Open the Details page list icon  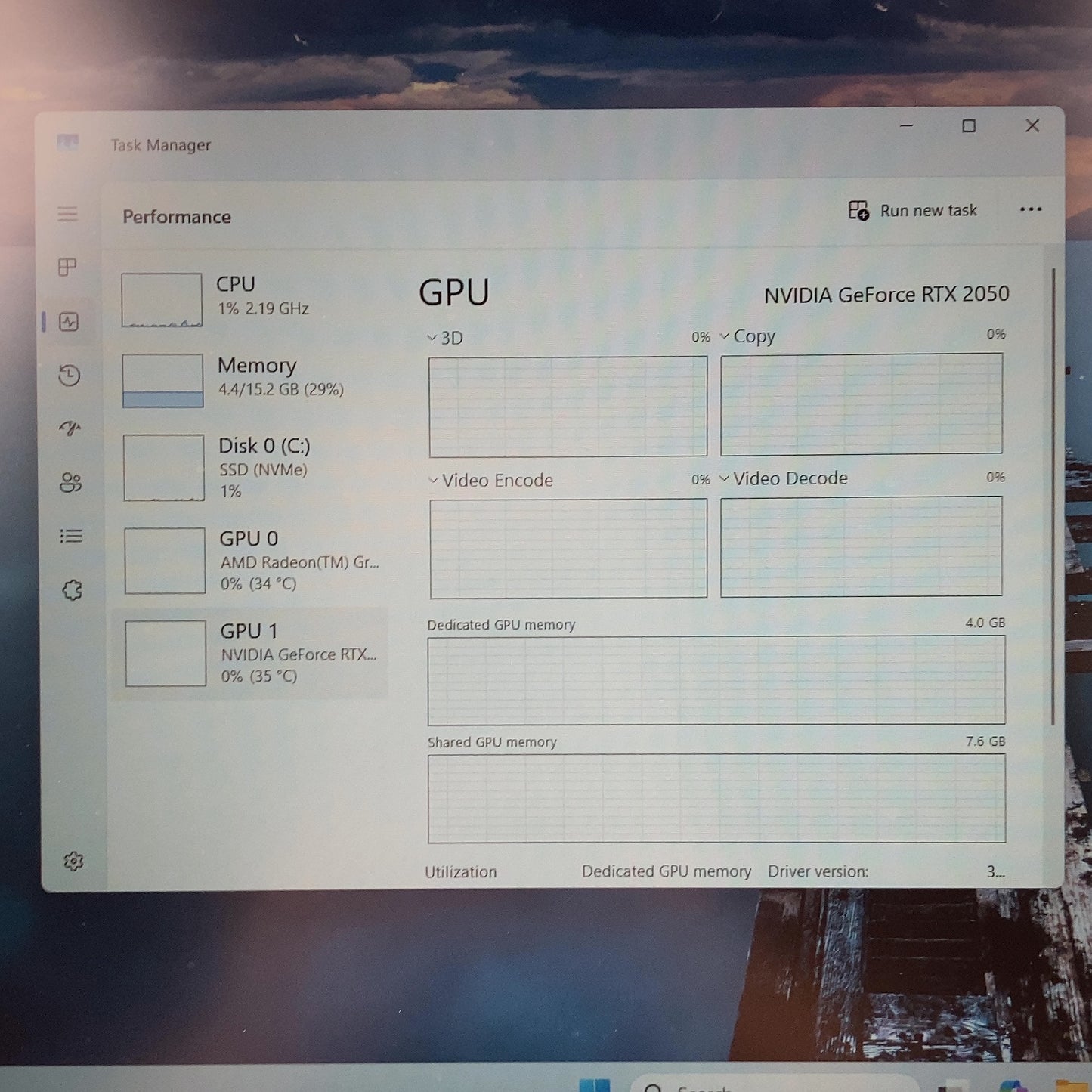click(x=71, y=536)
